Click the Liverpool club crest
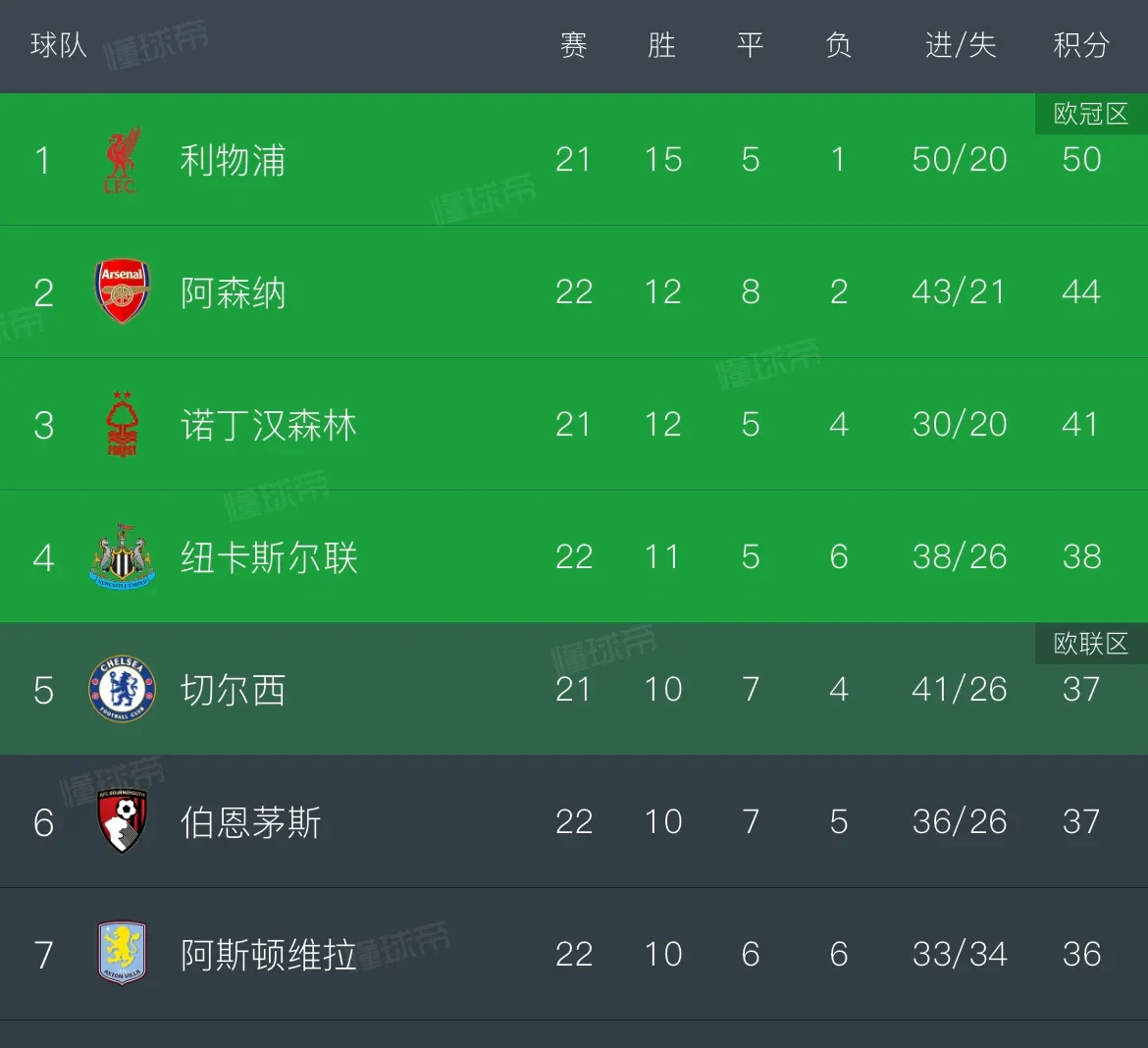Screen dimensions: 1148x1048 122,160
